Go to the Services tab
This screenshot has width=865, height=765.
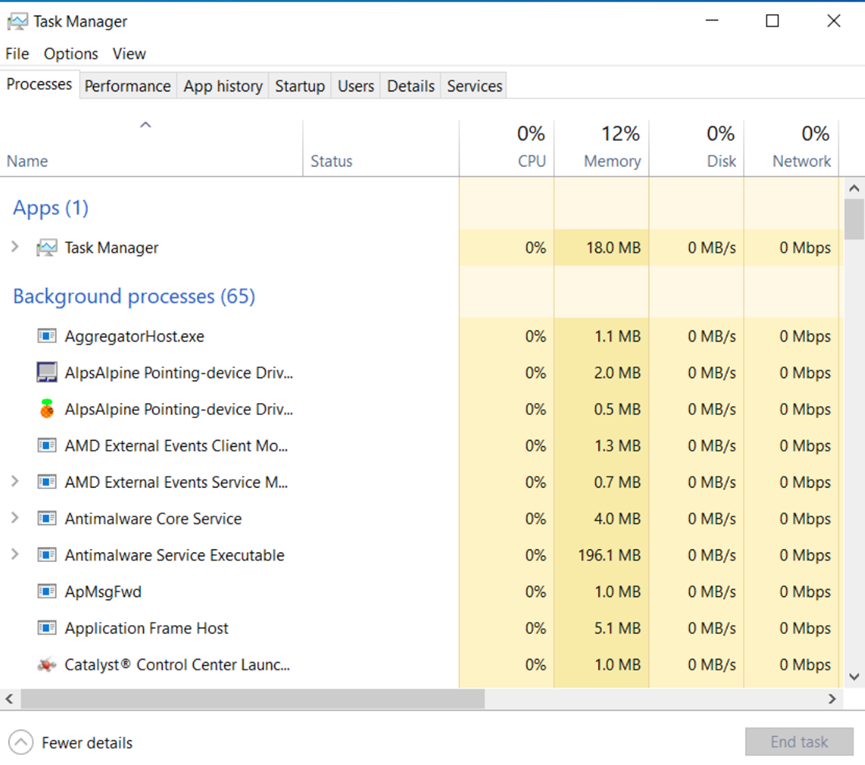click(474, 86)
